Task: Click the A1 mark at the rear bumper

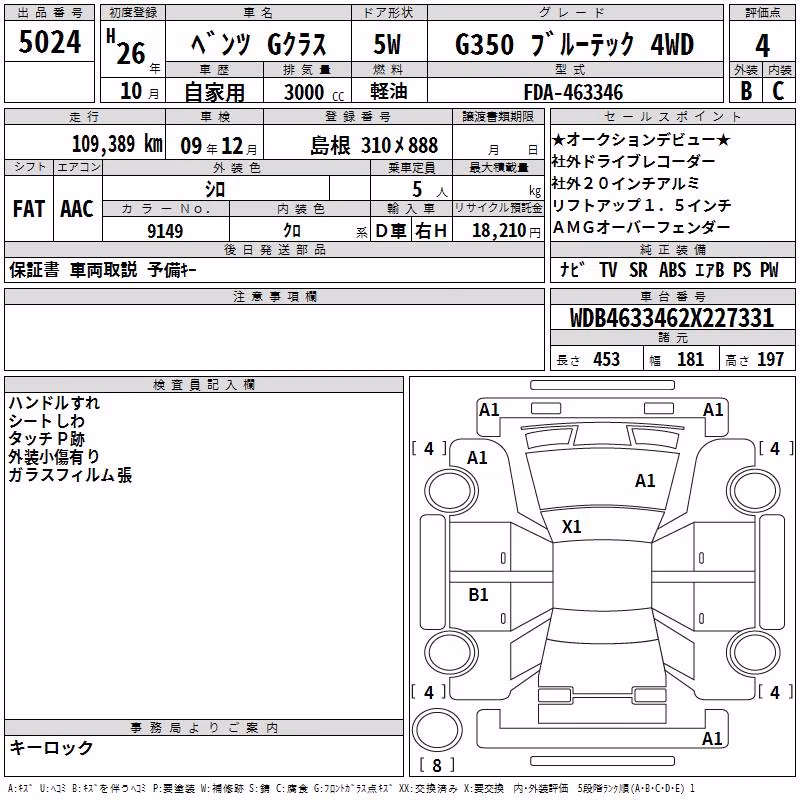Action: coord(712,738)
